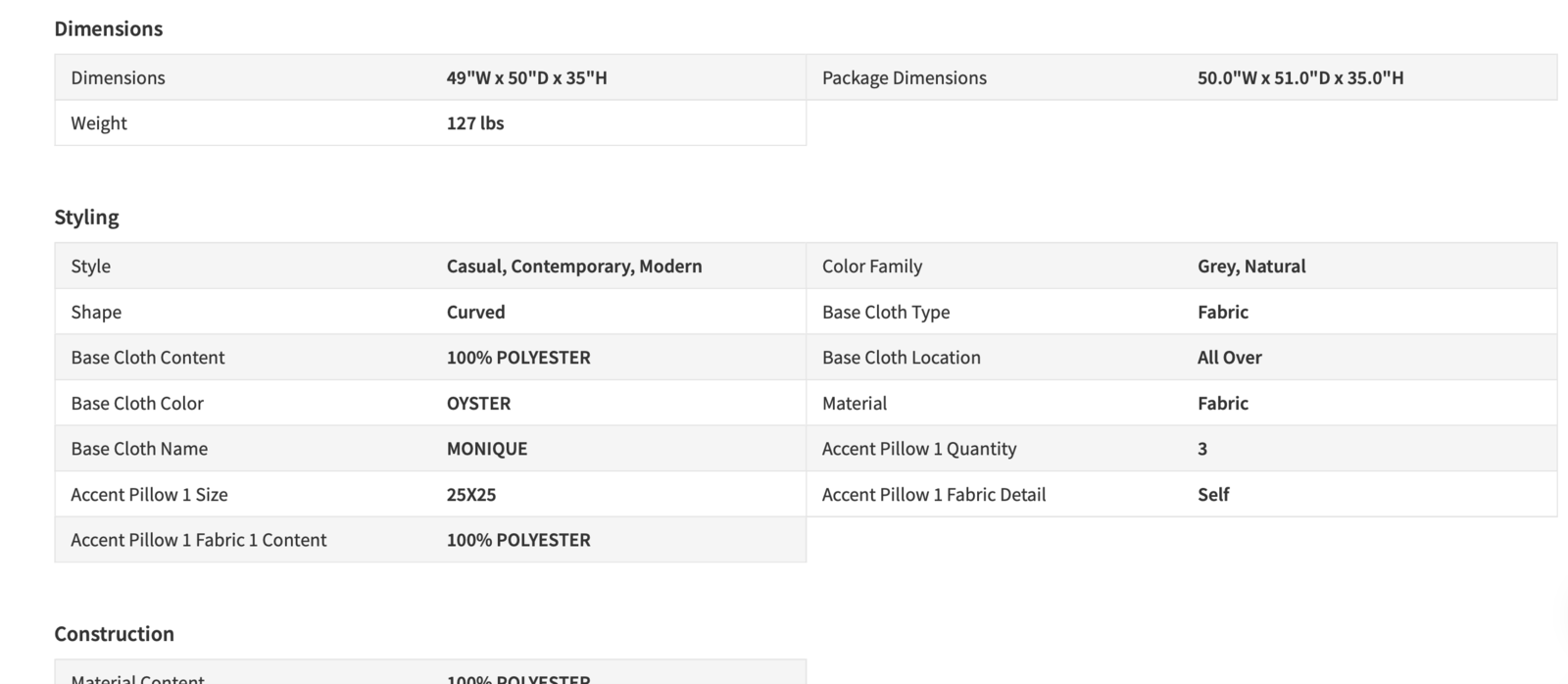The image size is (1568, 684).
Task: Click the All Over location value
Action: pos(1229,357)
